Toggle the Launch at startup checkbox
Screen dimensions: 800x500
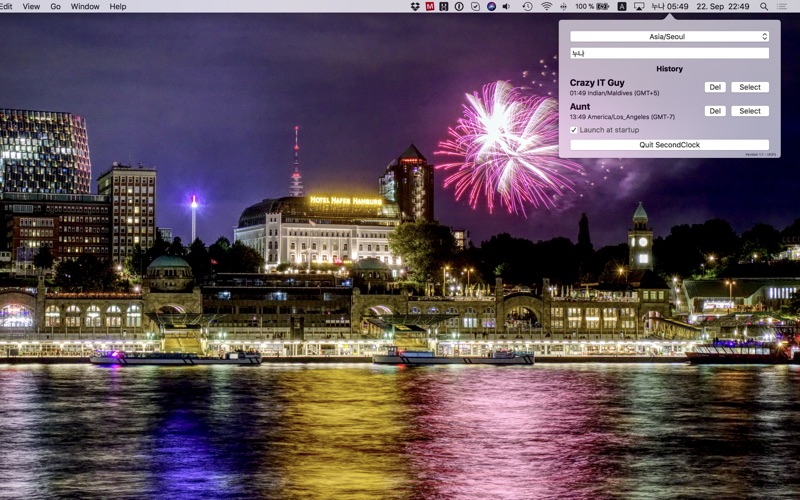pos(574,130)
